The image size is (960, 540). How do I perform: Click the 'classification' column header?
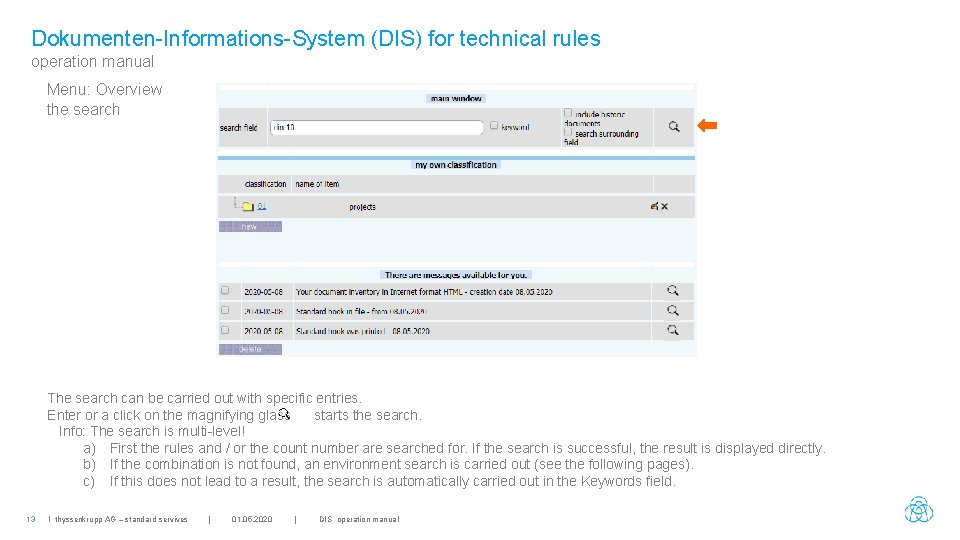point(265,184)
